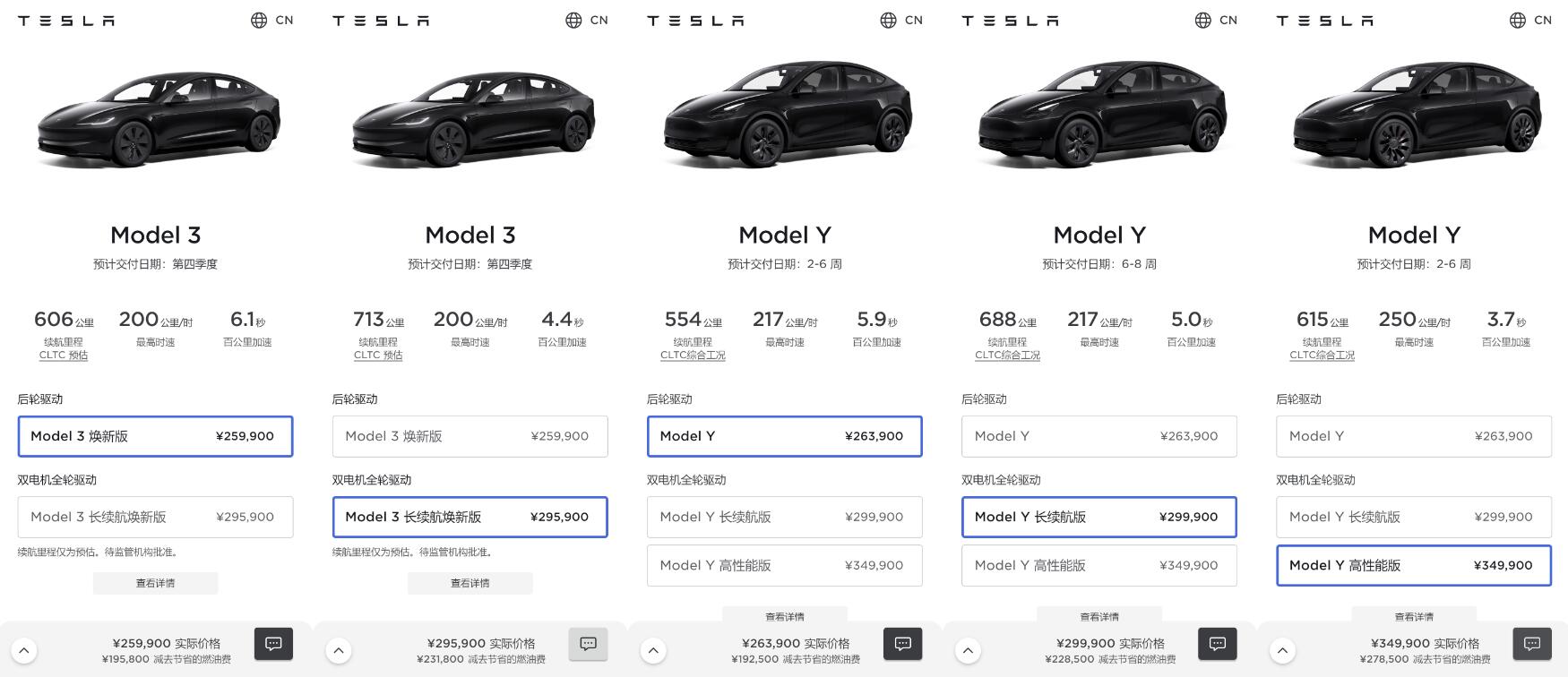Image resolution: width=1568 pixels, height=677 pixels.
Task: Open the chat icon on the 688公里 Model Y panel
Action: click(x=1217, y=644)
